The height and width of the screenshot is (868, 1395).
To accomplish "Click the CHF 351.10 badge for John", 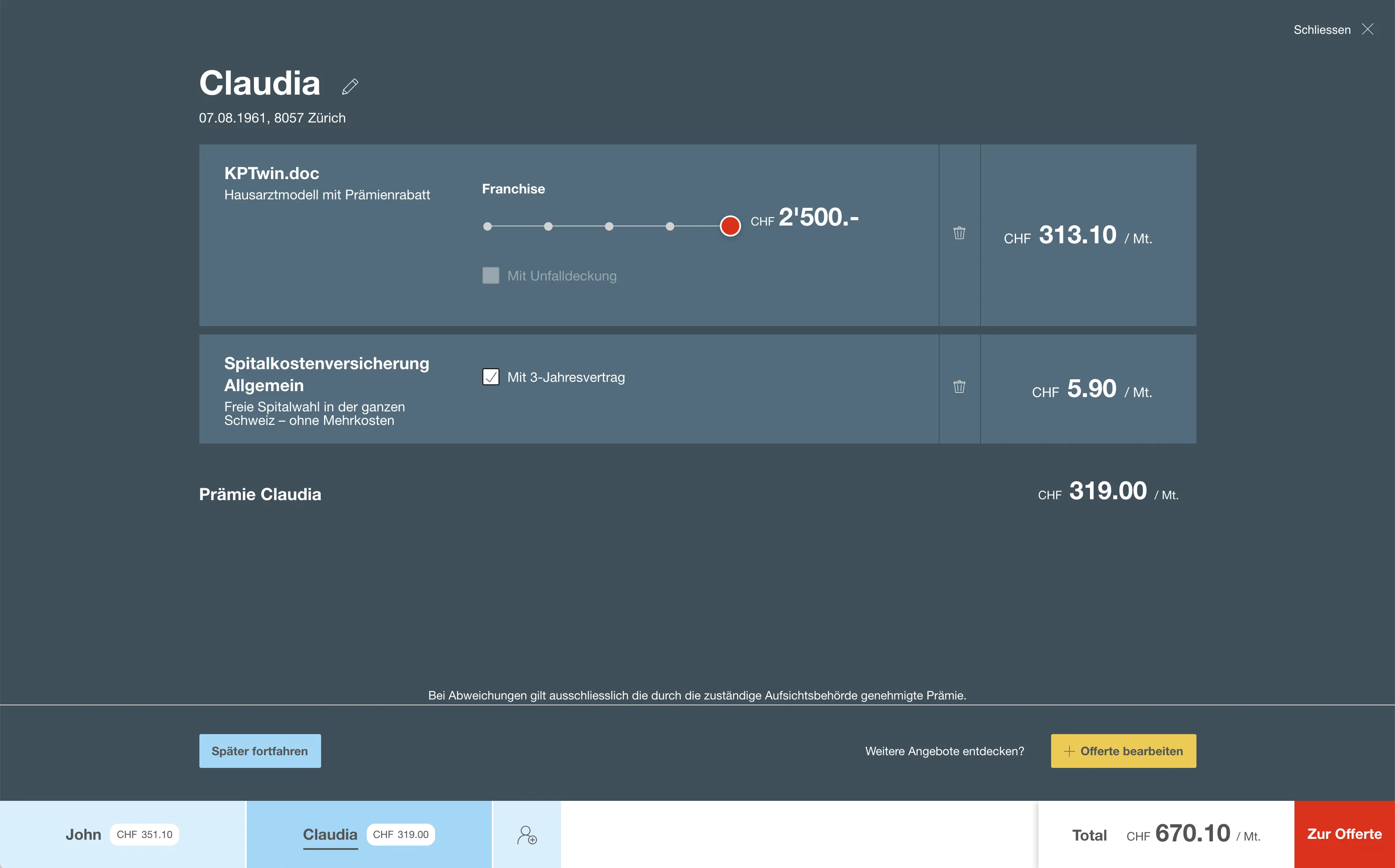I will tap(144, 835).
